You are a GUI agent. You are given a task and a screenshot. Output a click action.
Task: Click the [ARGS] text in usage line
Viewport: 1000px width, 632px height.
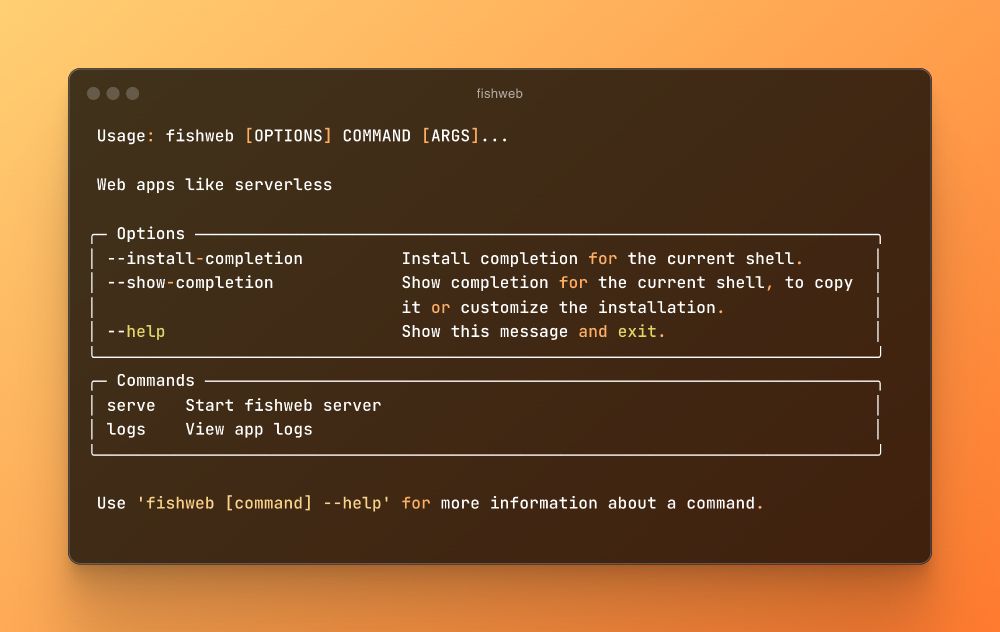point(450,136)
